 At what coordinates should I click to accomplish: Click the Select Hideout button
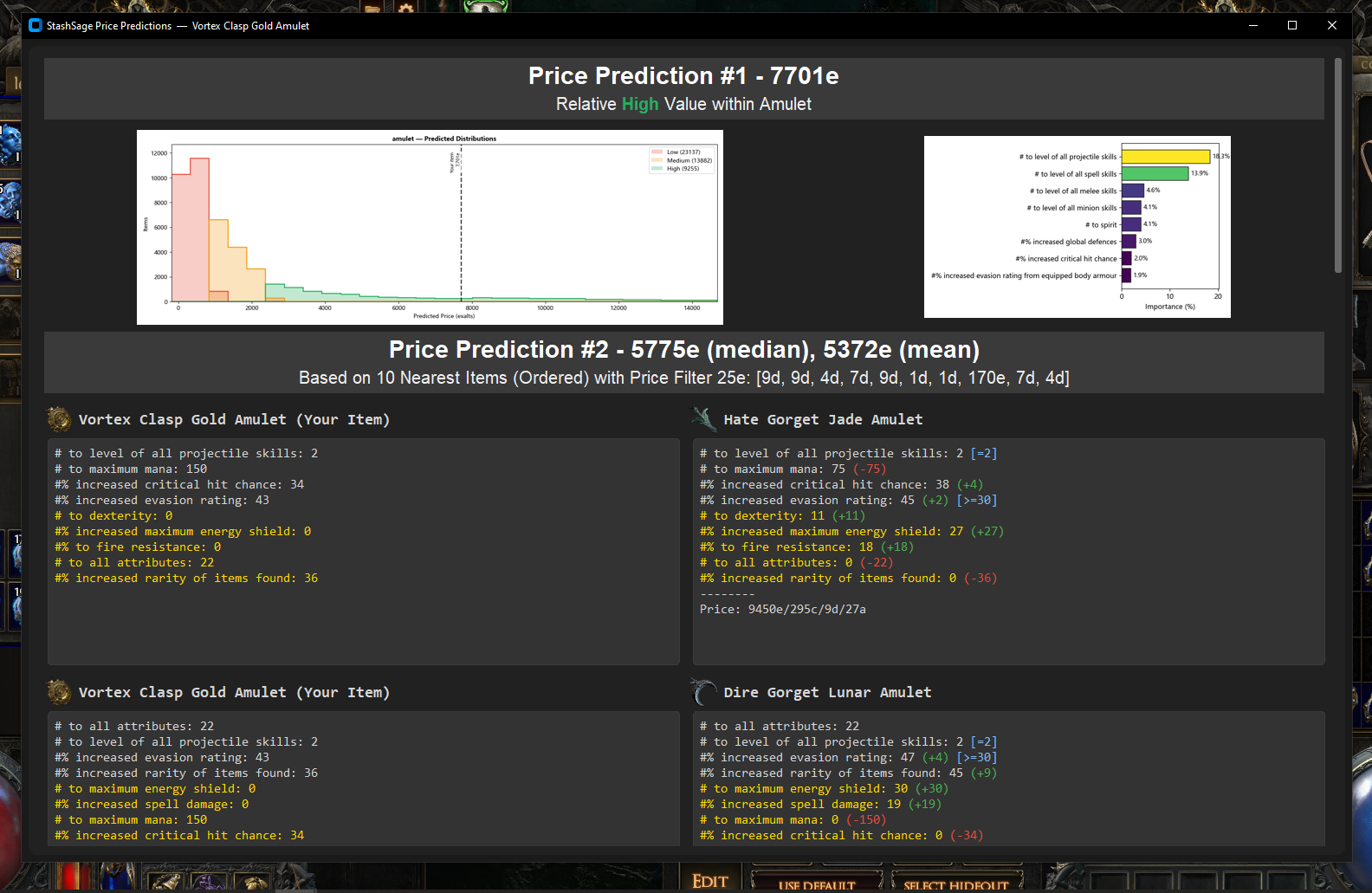click(955, 884)
